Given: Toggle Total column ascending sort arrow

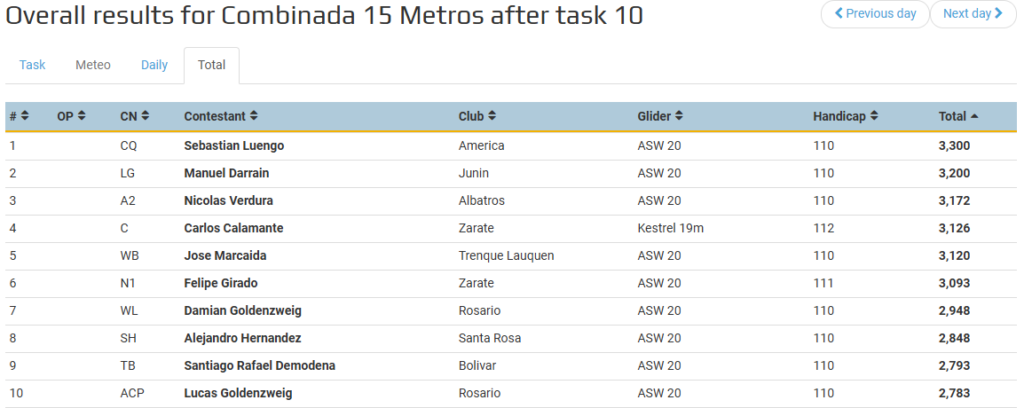Looking at the screenshot, I should pyautogui.click(x=974, y=116).
